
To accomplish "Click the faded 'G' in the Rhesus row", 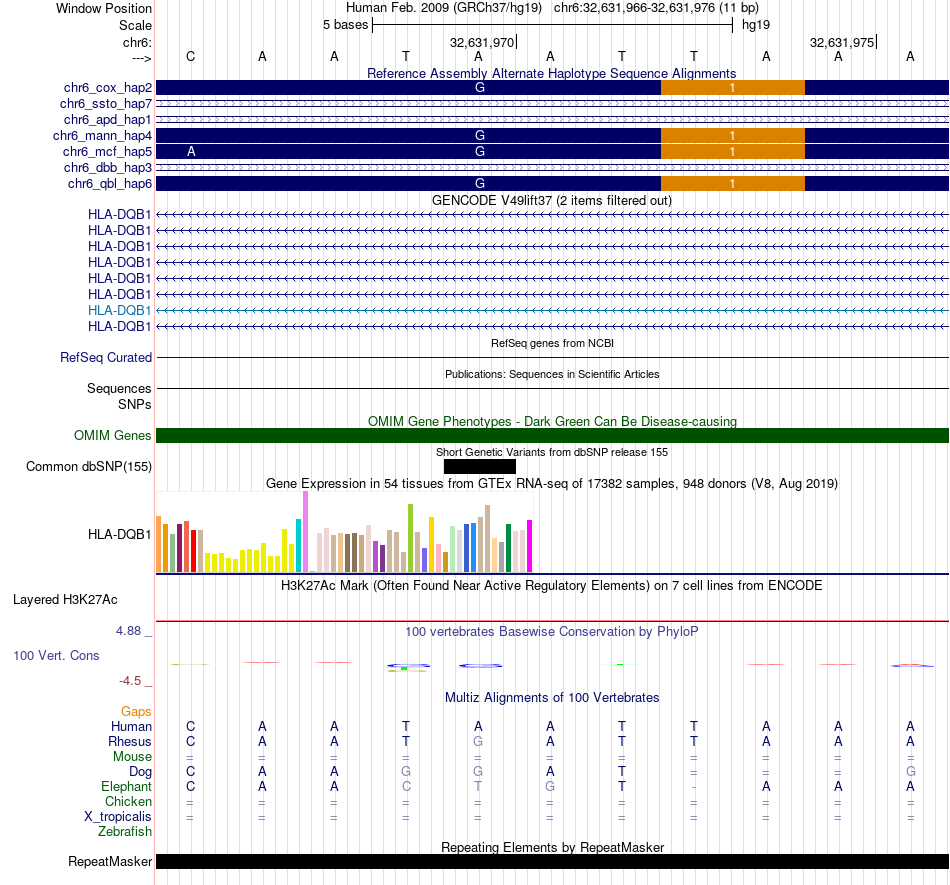I will [478, 741].
